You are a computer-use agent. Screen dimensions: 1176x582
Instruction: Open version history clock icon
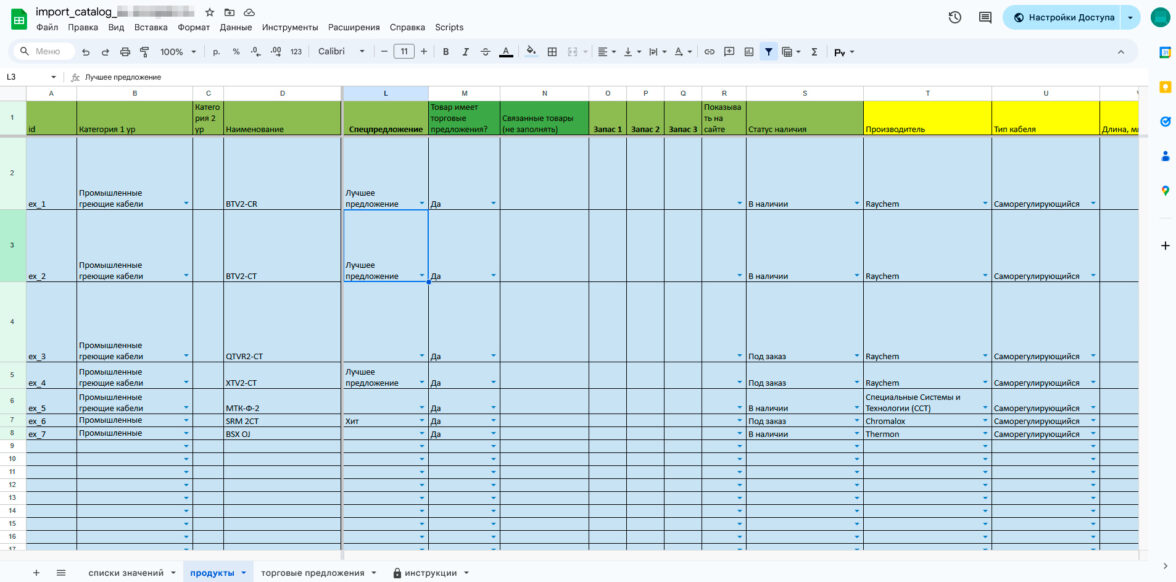955,17
